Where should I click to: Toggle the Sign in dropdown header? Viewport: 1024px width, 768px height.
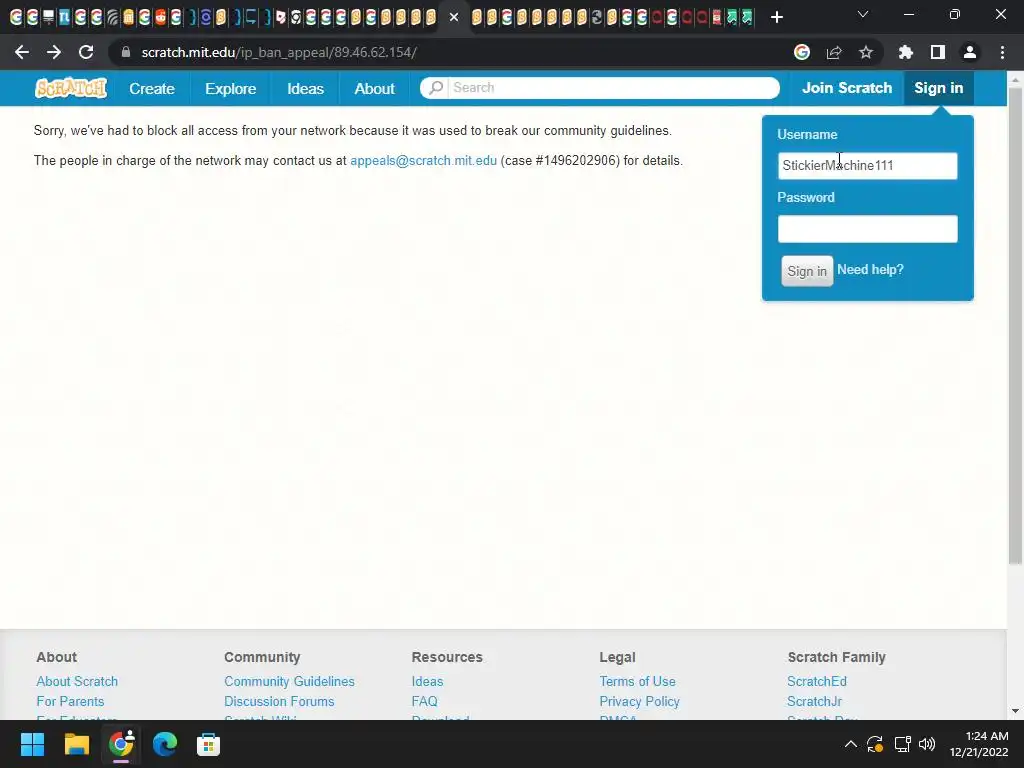pyautogui.click(x=938, y=88)
